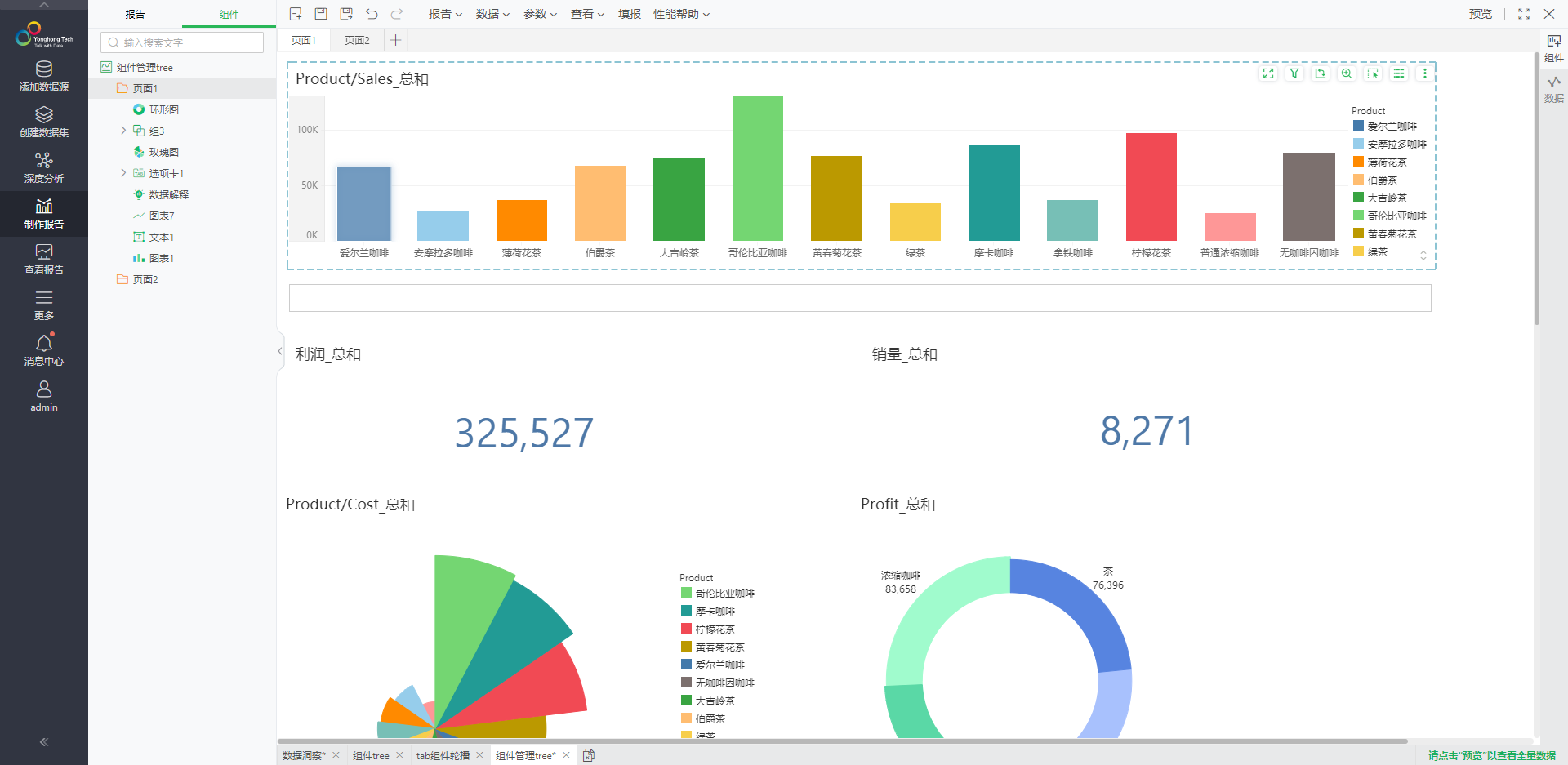
Task: Select the 页面1 page tab
Action: pos(304,40)
